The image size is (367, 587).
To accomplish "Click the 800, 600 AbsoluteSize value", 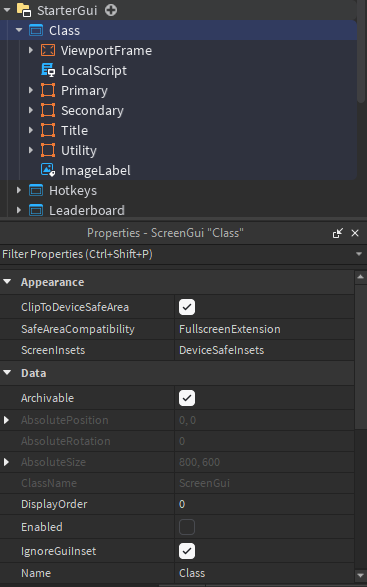I will click(x=199, y=462).
